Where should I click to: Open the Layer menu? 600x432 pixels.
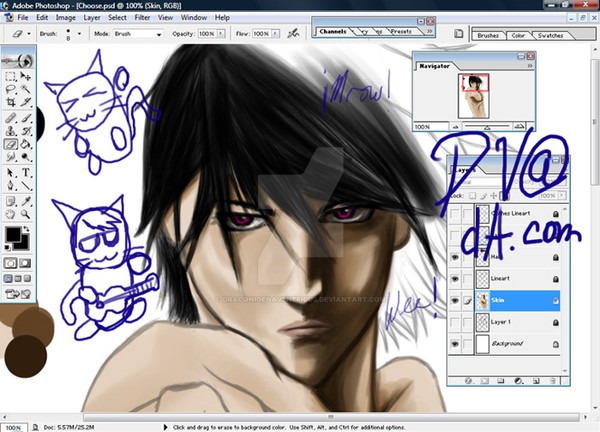(x=92, y=18)
